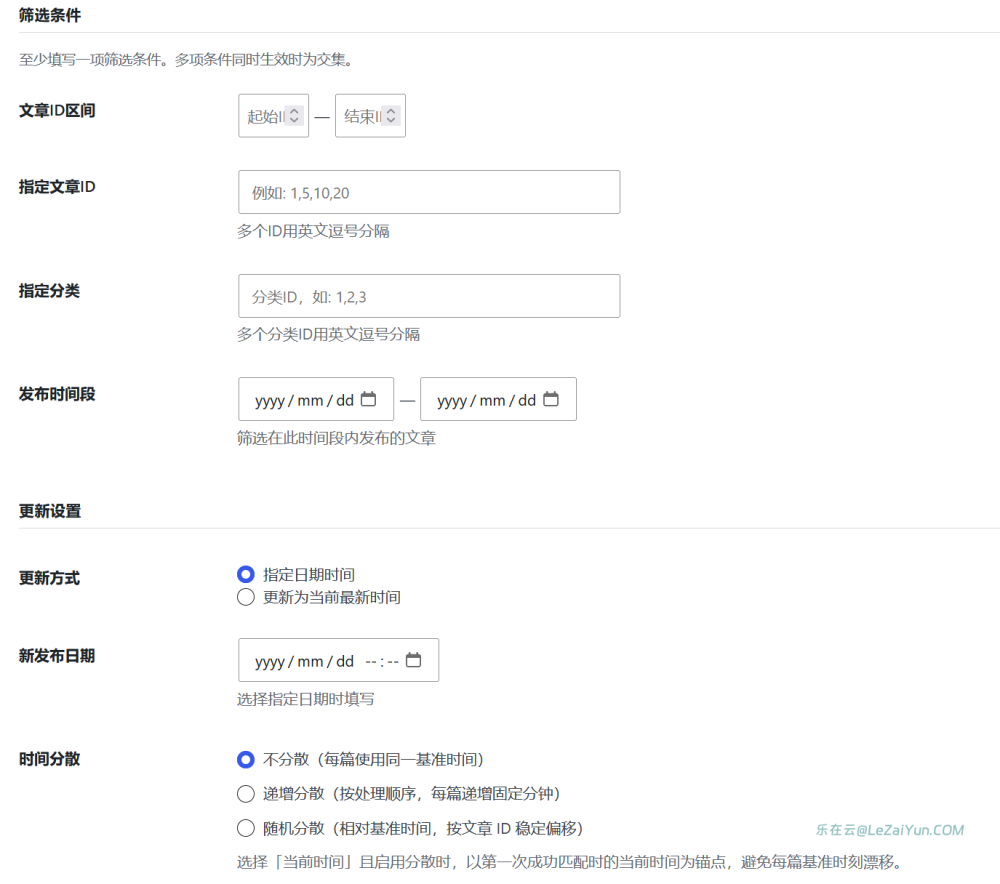Viewport: 1000px width, 884px height.
Task: Open calendar picker for 新发布日期
Action: coord(413,660)
